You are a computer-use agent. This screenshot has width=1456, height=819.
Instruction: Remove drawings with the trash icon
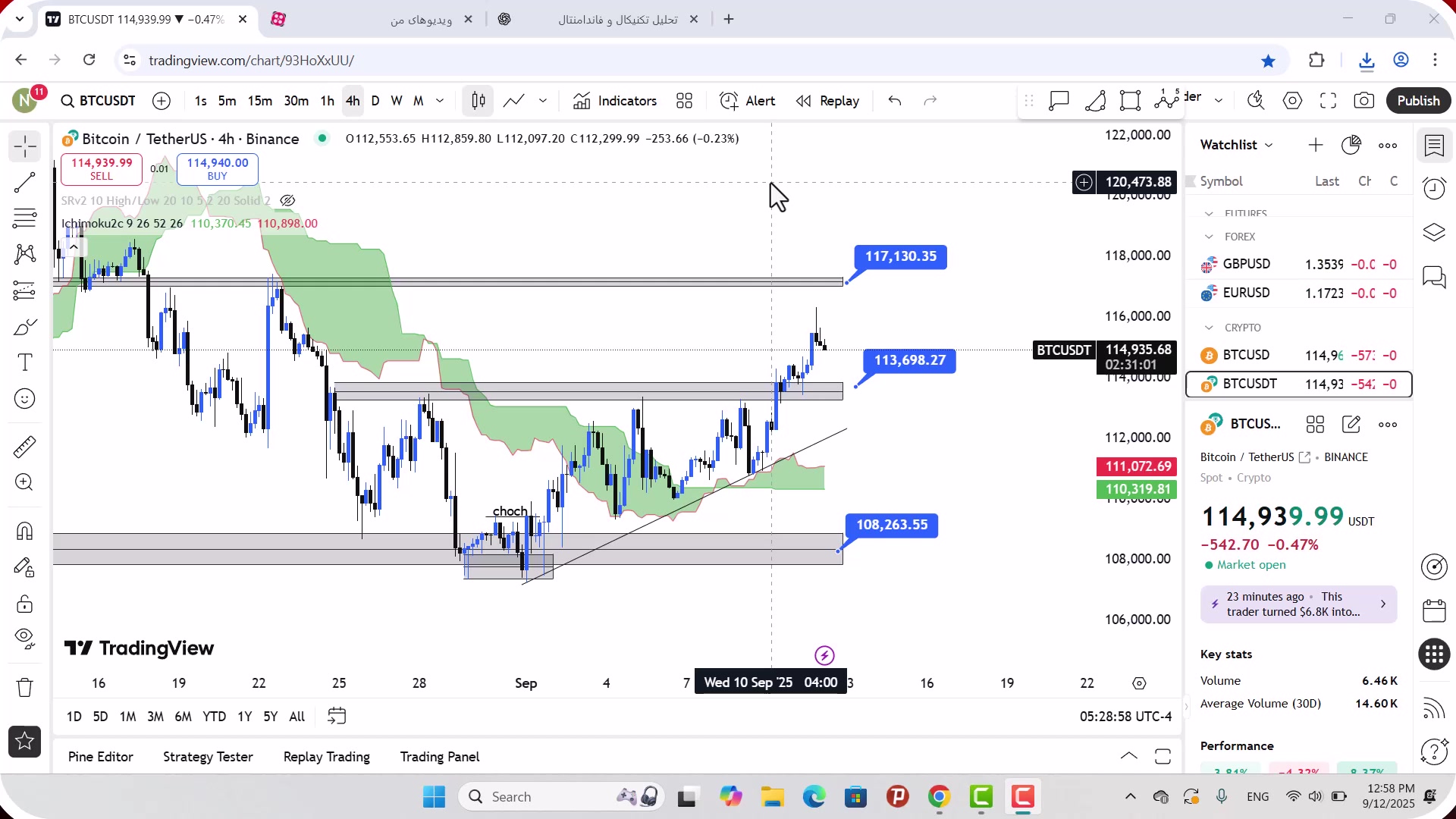[24, 688]
